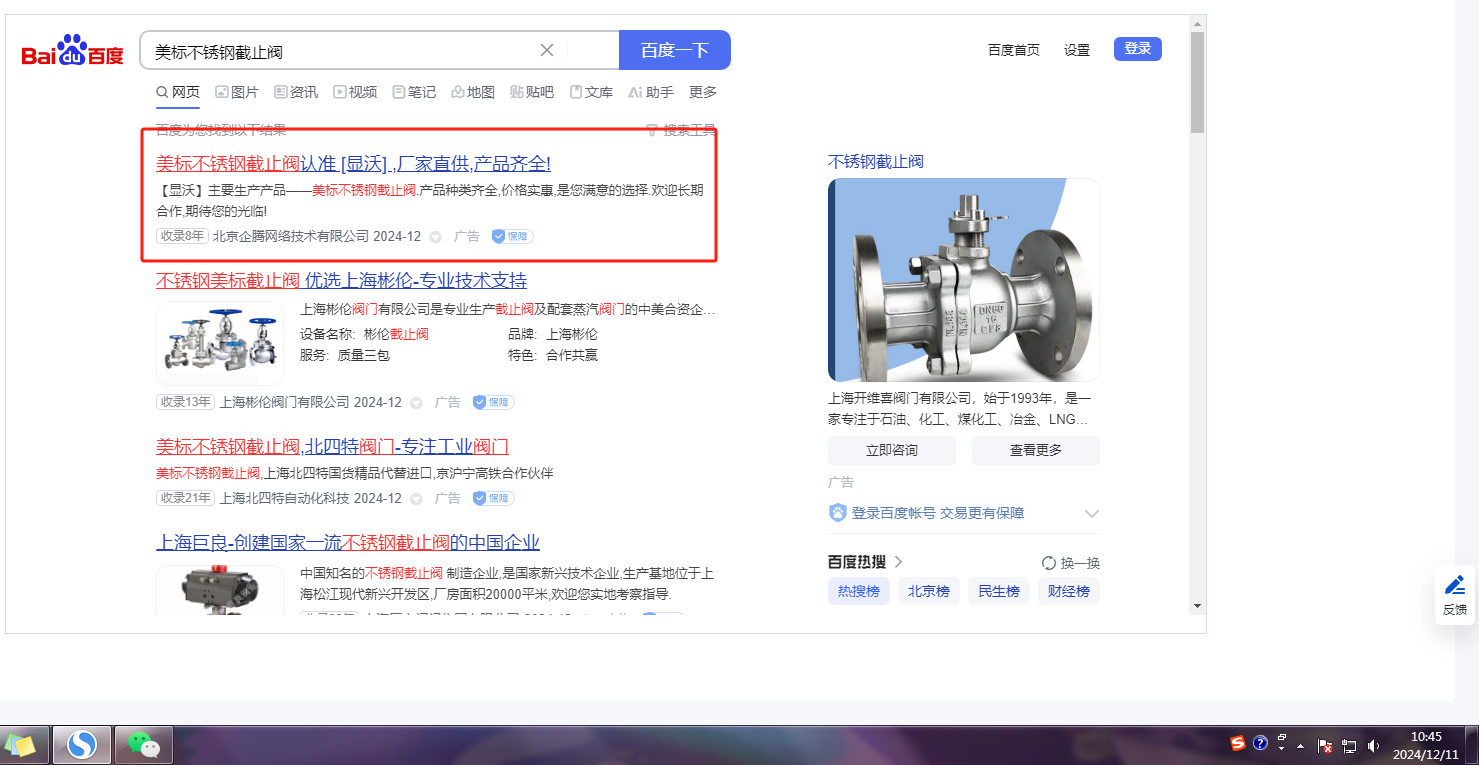Open the 笔记 tab
This screenshot has height=765, width=1479.
click(x=414, y=92)
